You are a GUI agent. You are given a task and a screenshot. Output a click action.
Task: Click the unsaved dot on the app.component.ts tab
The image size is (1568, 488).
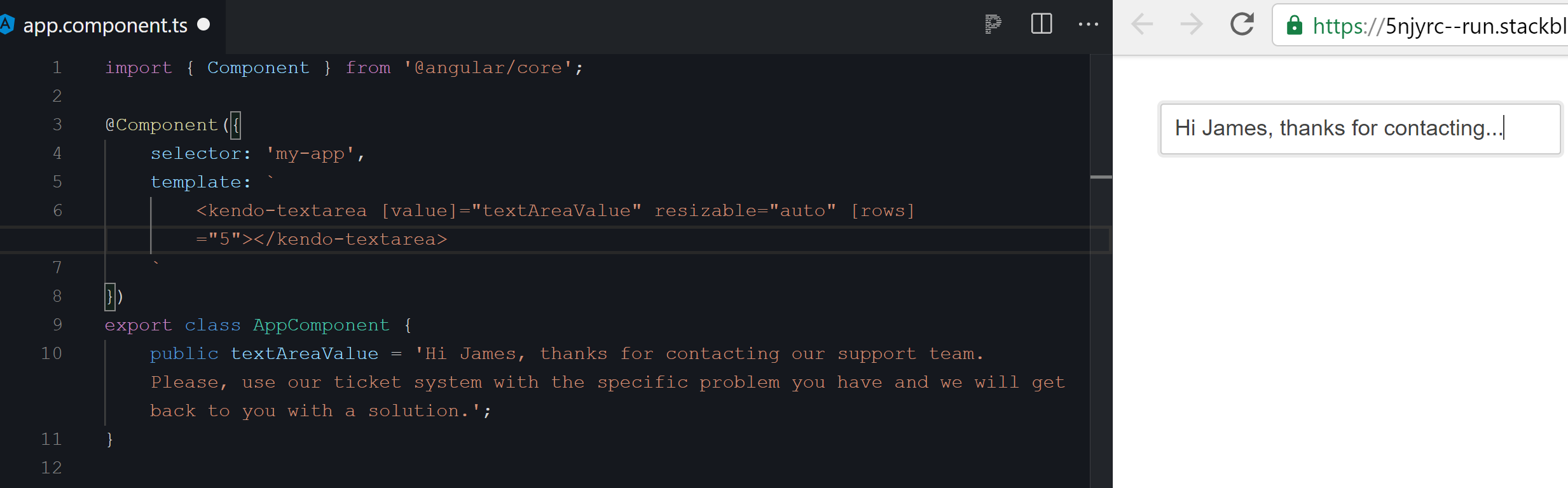pos(203,24)
